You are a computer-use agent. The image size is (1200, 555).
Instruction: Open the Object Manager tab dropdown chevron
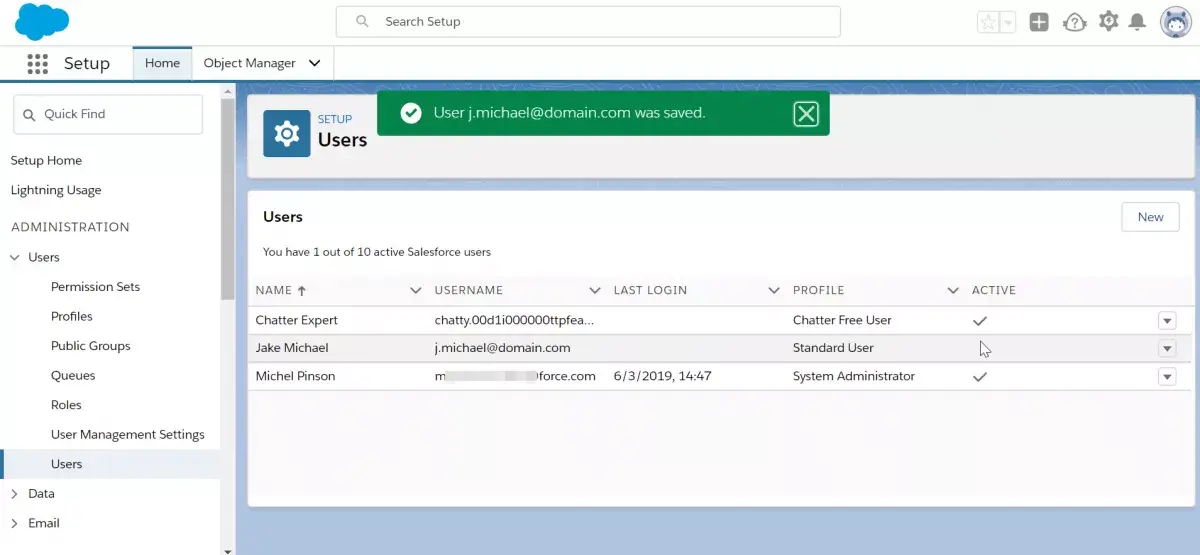(314, 63)
